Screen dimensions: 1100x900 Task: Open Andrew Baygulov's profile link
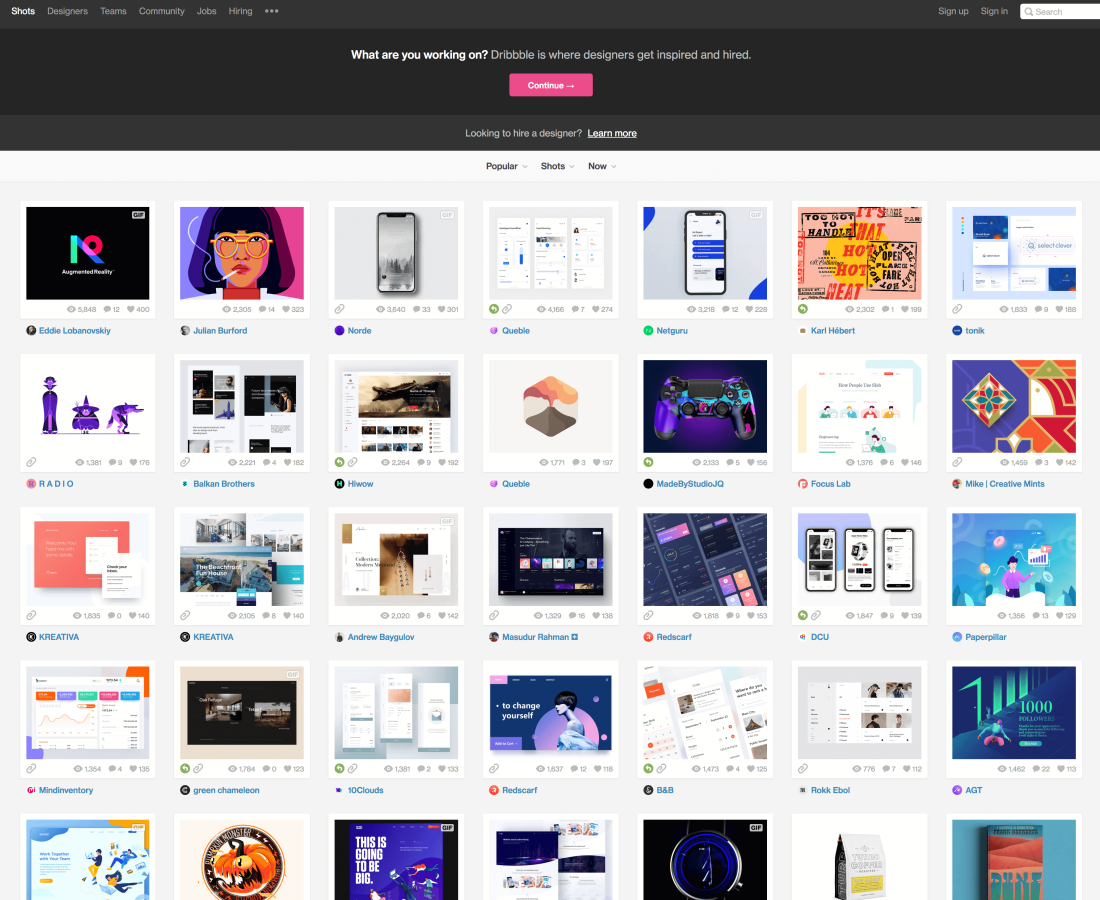click(x=381, y=637)
